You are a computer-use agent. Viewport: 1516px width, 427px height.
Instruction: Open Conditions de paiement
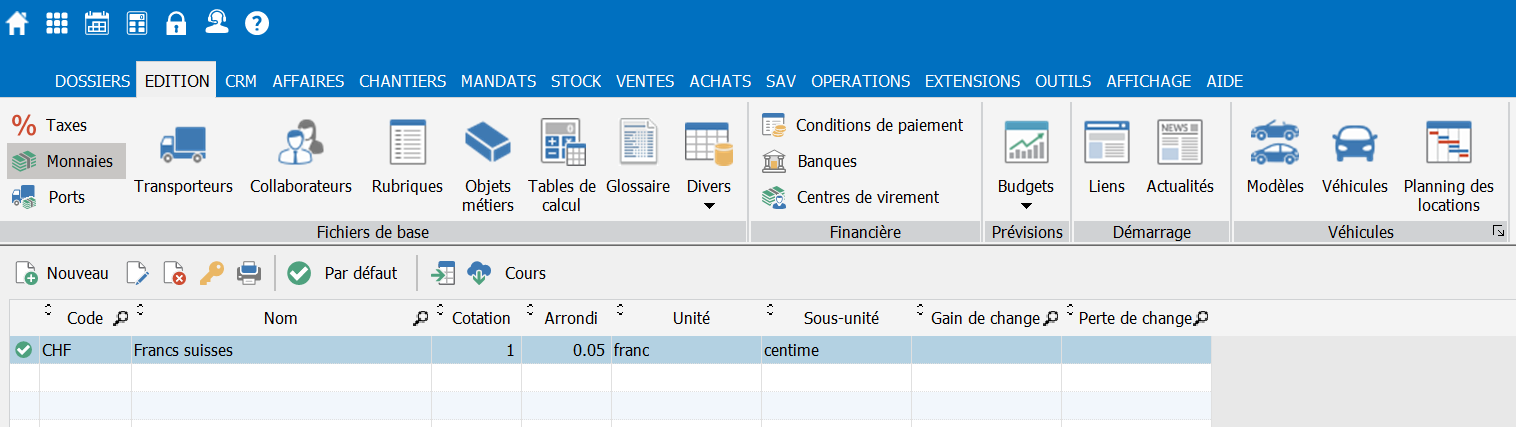coord(863,125)
